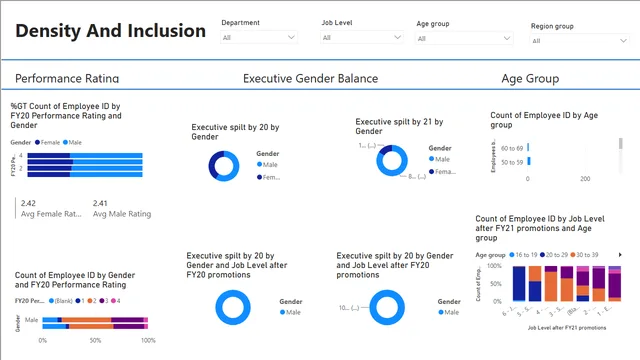Select Male legend in Executive split by 20
640x360 pixels.
268,164
